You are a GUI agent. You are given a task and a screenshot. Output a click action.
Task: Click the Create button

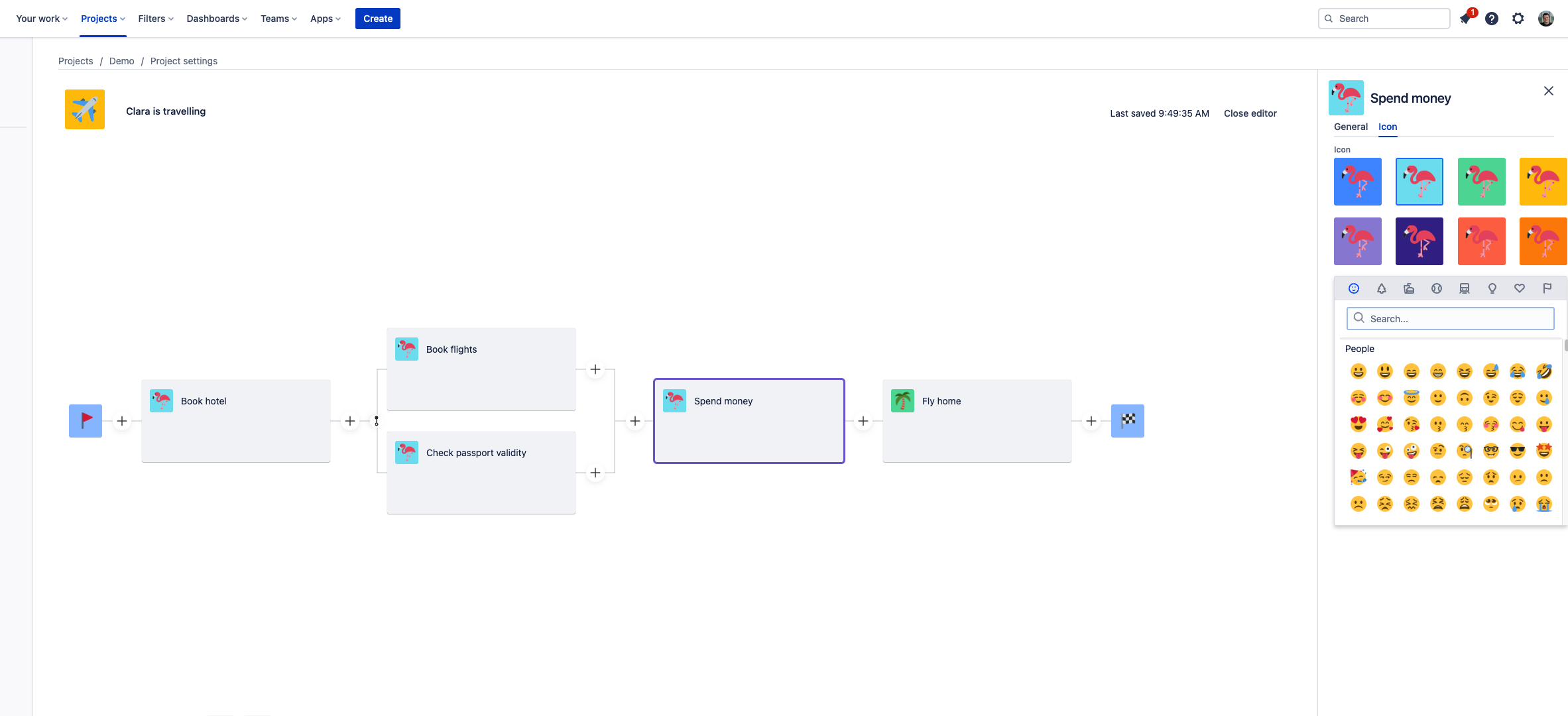coord(377,18)
